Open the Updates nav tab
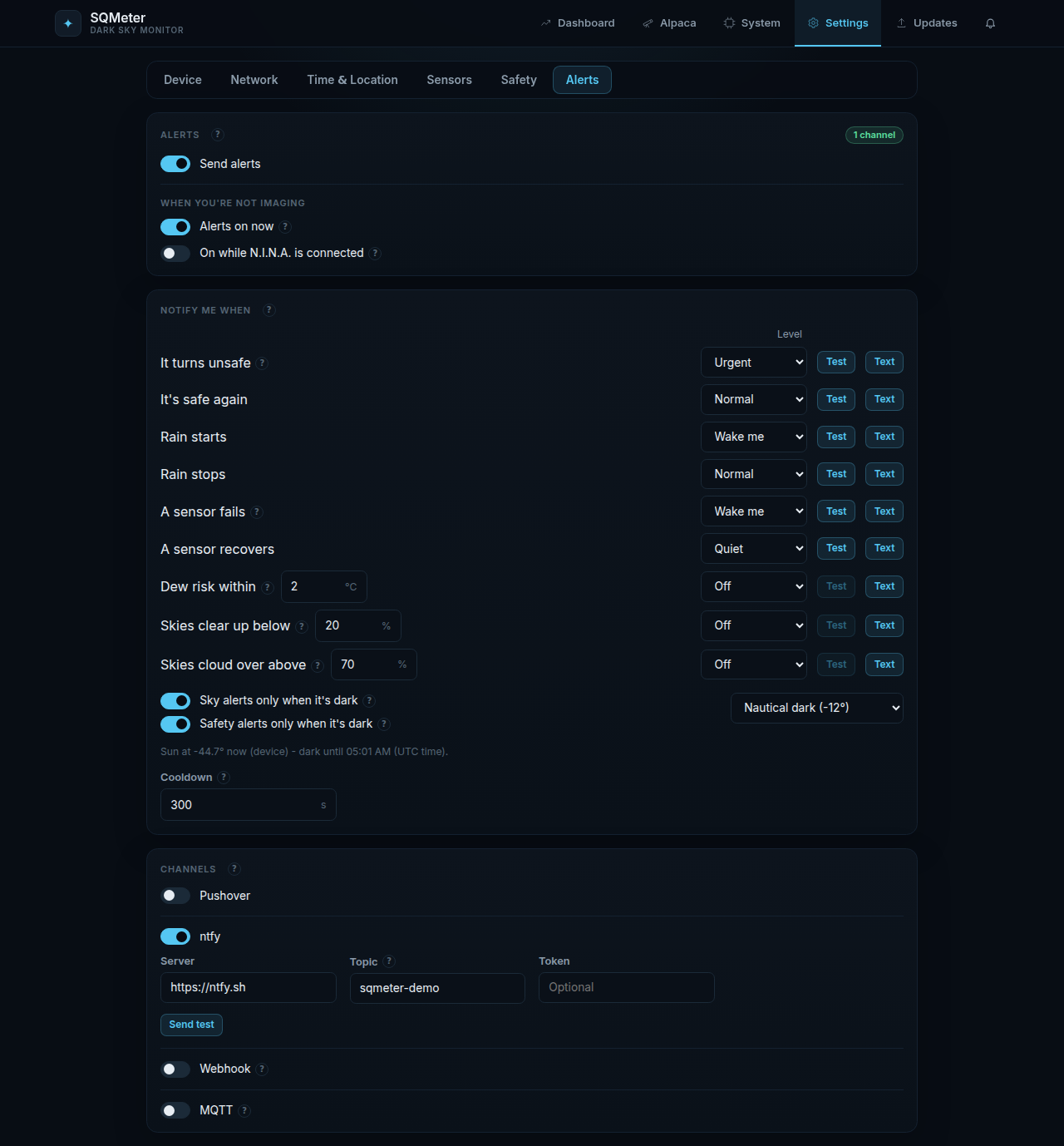 [x=927, y=23]
